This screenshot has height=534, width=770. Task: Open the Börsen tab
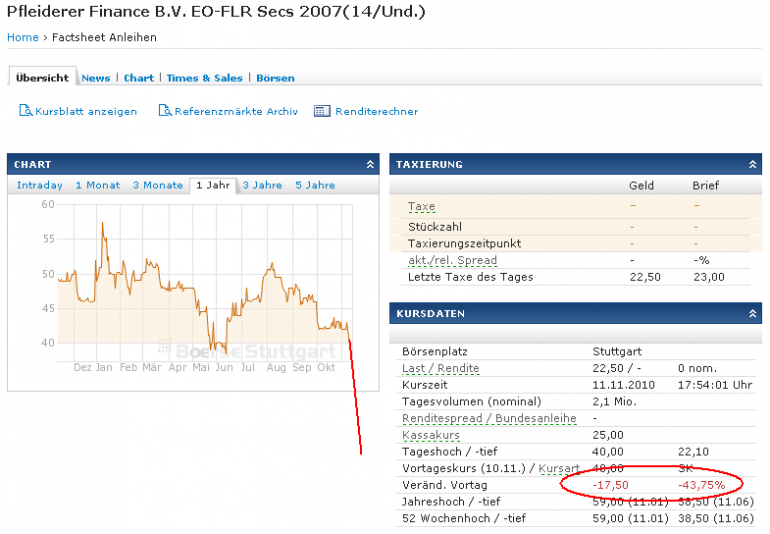275,78
